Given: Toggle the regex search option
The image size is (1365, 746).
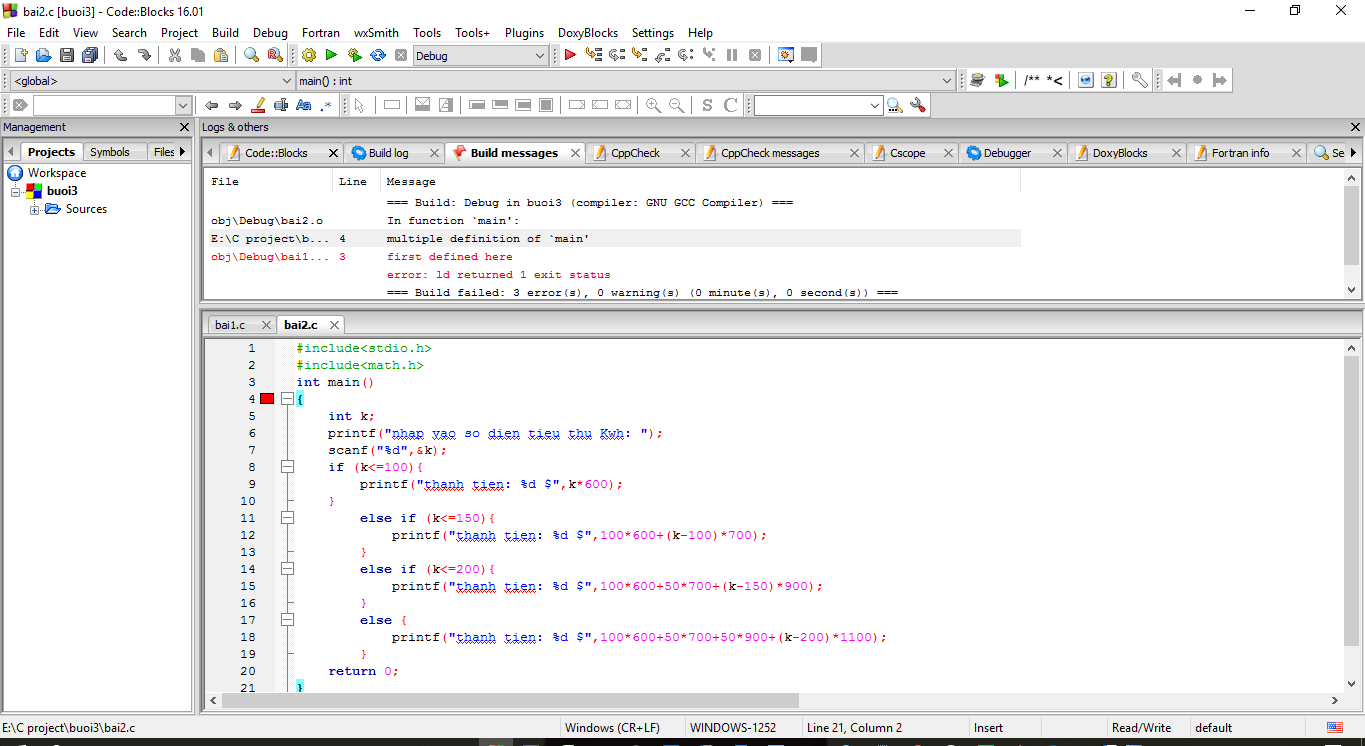Looking at the screenshot, I should coord(326,105).
